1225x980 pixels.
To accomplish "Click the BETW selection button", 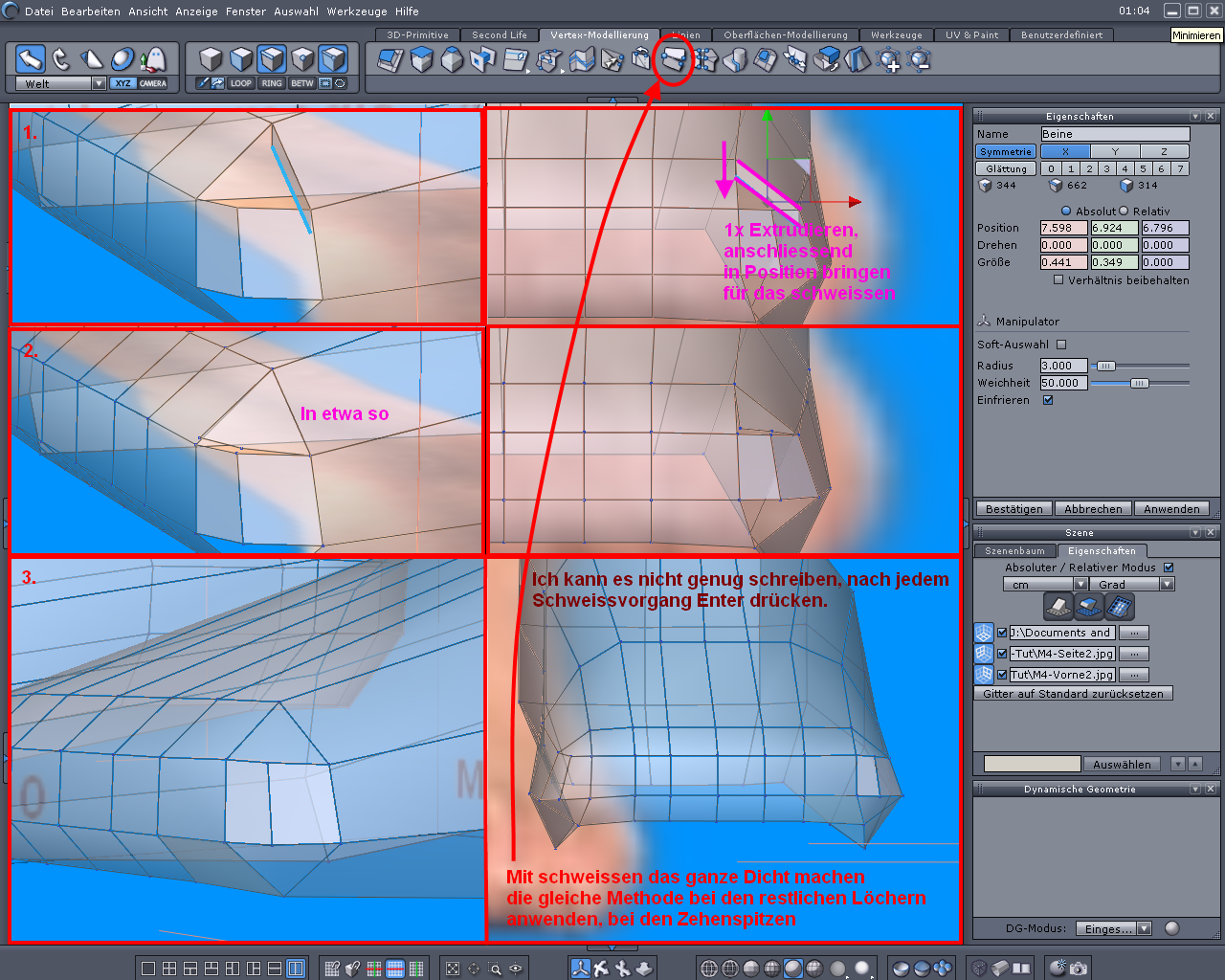I will tap(302, 83).
